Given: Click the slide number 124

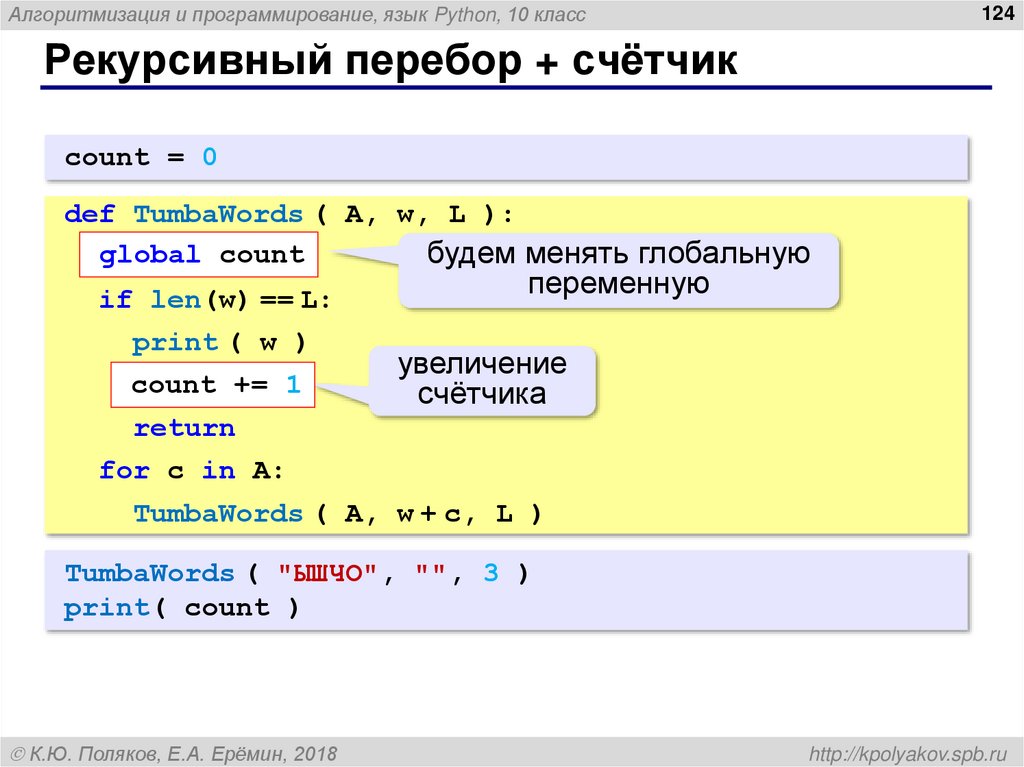Looking at the screenshot, I should (x=997, y=13).
